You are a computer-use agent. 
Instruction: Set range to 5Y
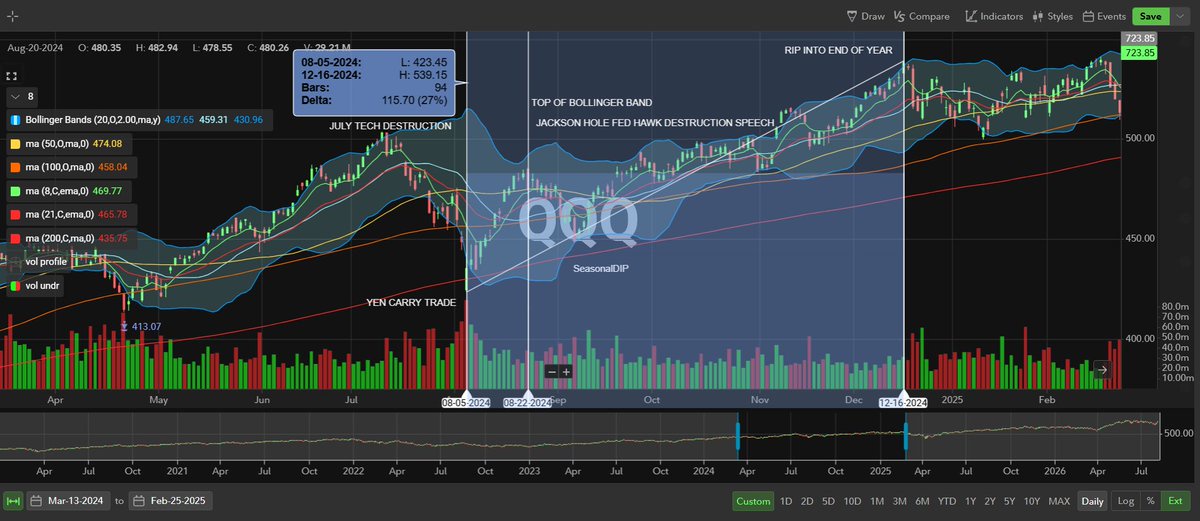[1010, 501]
